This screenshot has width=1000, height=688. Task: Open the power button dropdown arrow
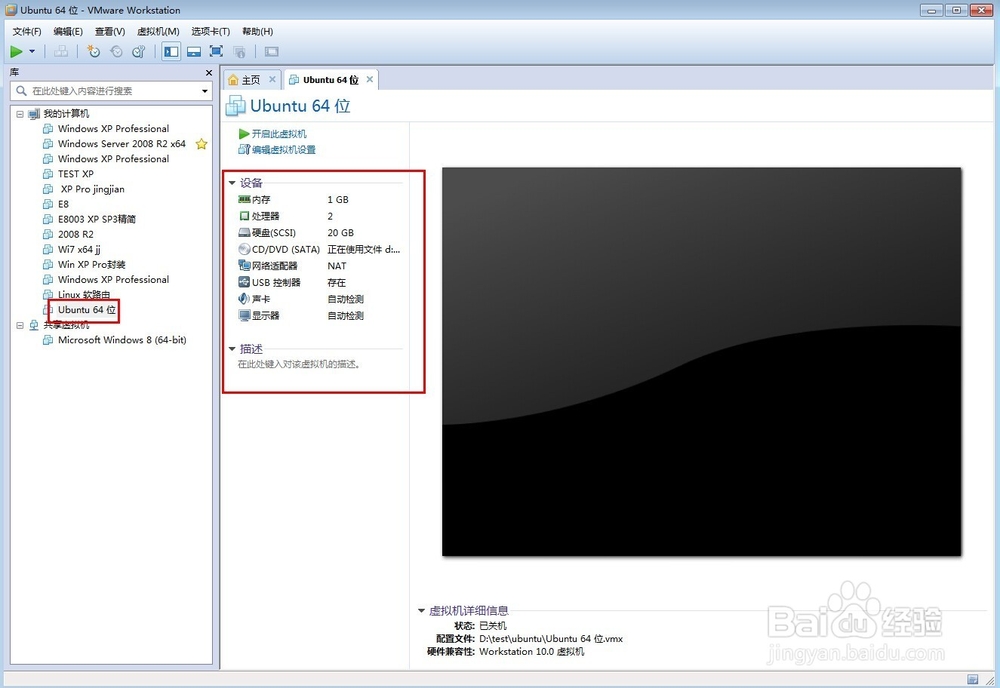(31, 51)
